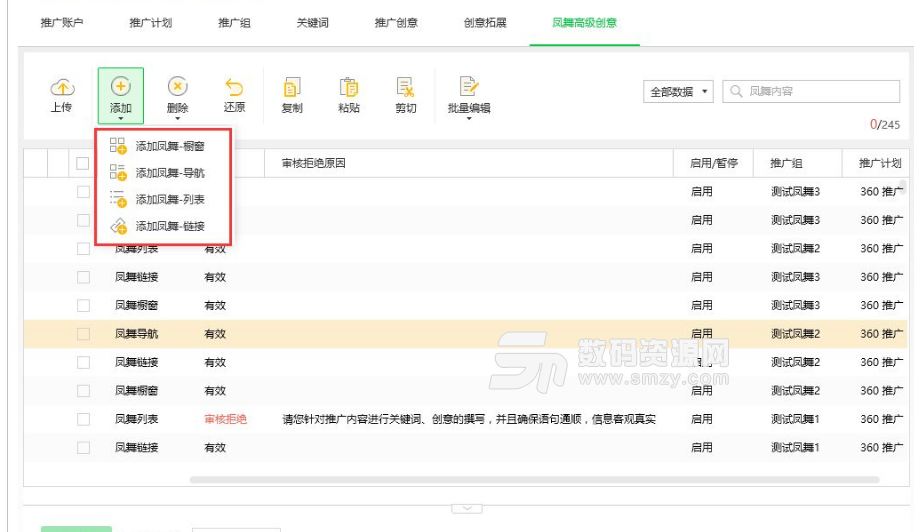Click the Batch Edit (批量编辑) icon
The height and width of the screenshot is (532, 914).
(469, 87)
